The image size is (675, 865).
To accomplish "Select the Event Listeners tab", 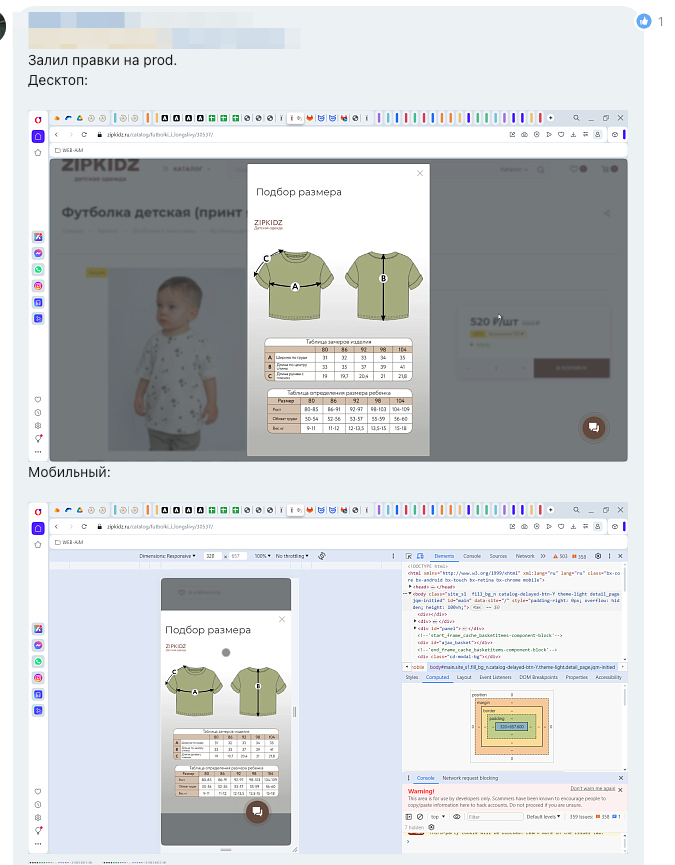I will click(496, 677).
